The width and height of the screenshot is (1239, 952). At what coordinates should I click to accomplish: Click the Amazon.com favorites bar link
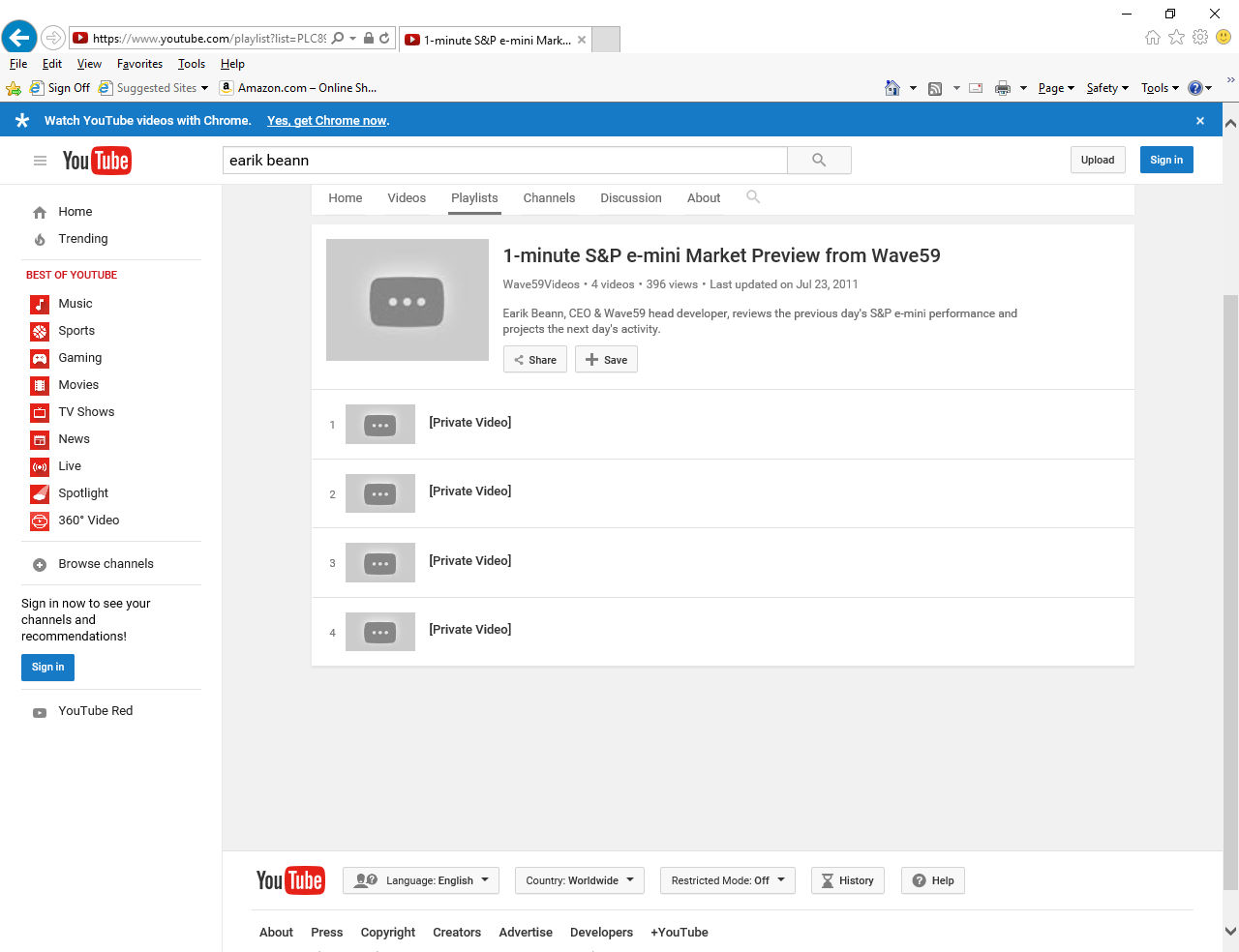pos(298,88)
